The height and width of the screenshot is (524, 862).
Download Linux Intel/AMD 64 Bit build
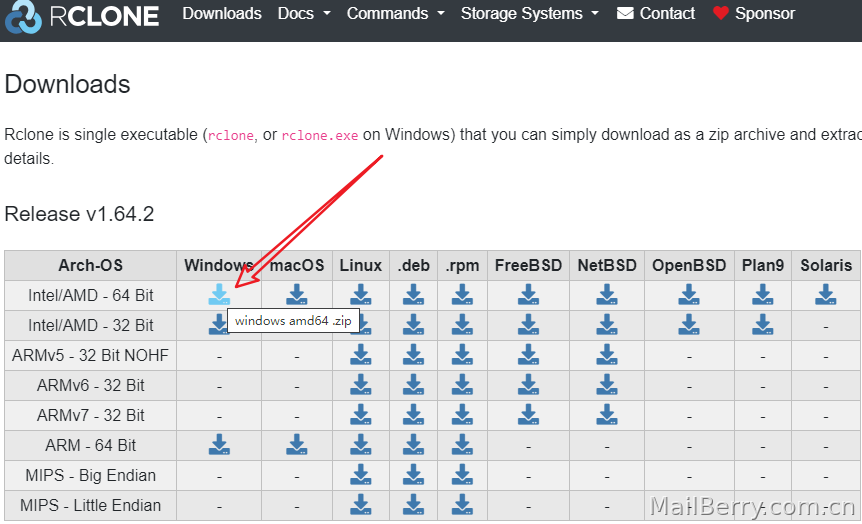pyautogui.click(x=361, y=295)
